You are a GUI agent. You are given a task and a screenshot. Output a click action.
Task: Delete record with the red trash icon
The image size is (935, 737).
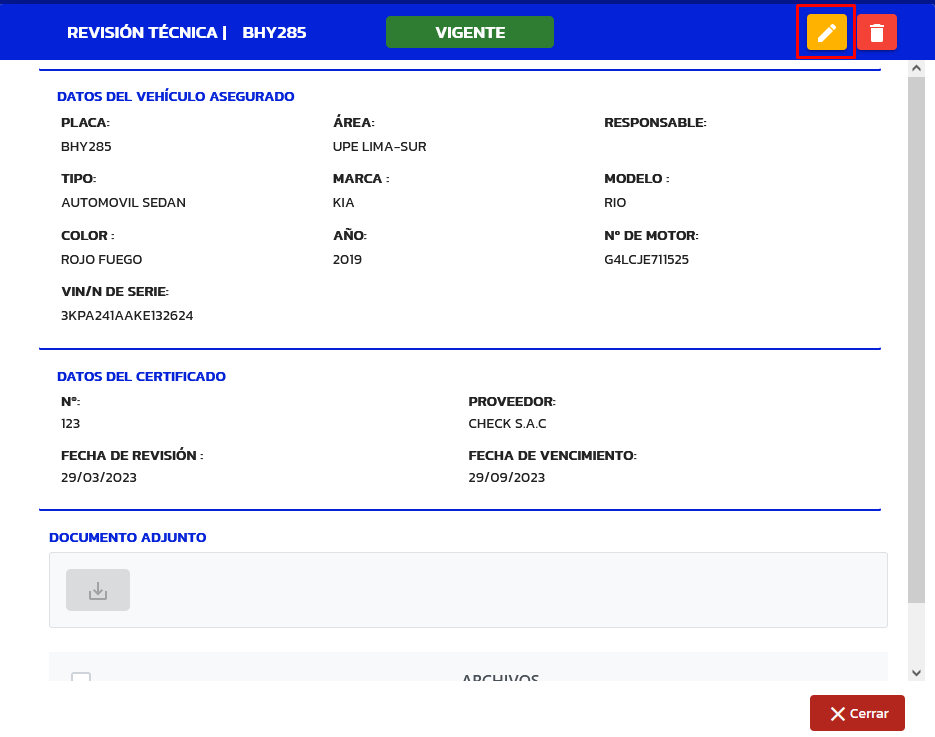tap(876, 33)
